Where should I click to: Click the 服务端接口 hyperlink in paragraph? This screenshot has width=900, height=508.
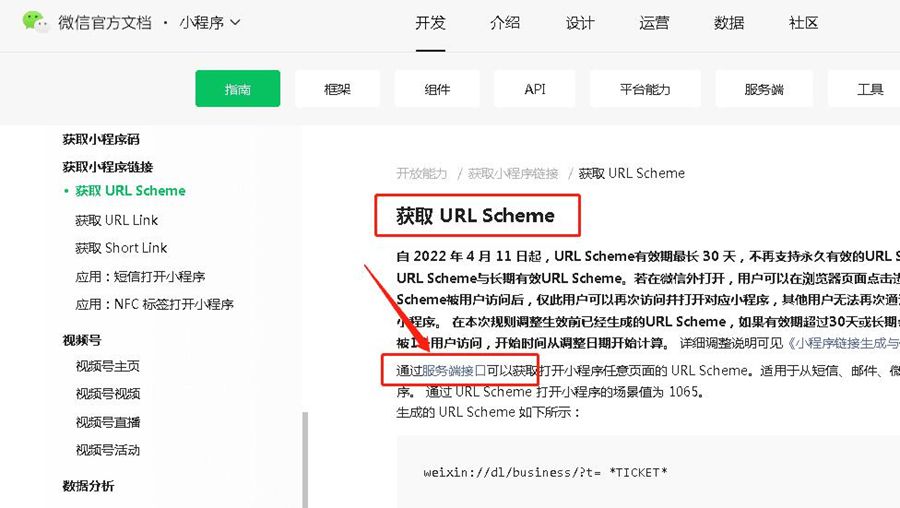coord(453,370)
